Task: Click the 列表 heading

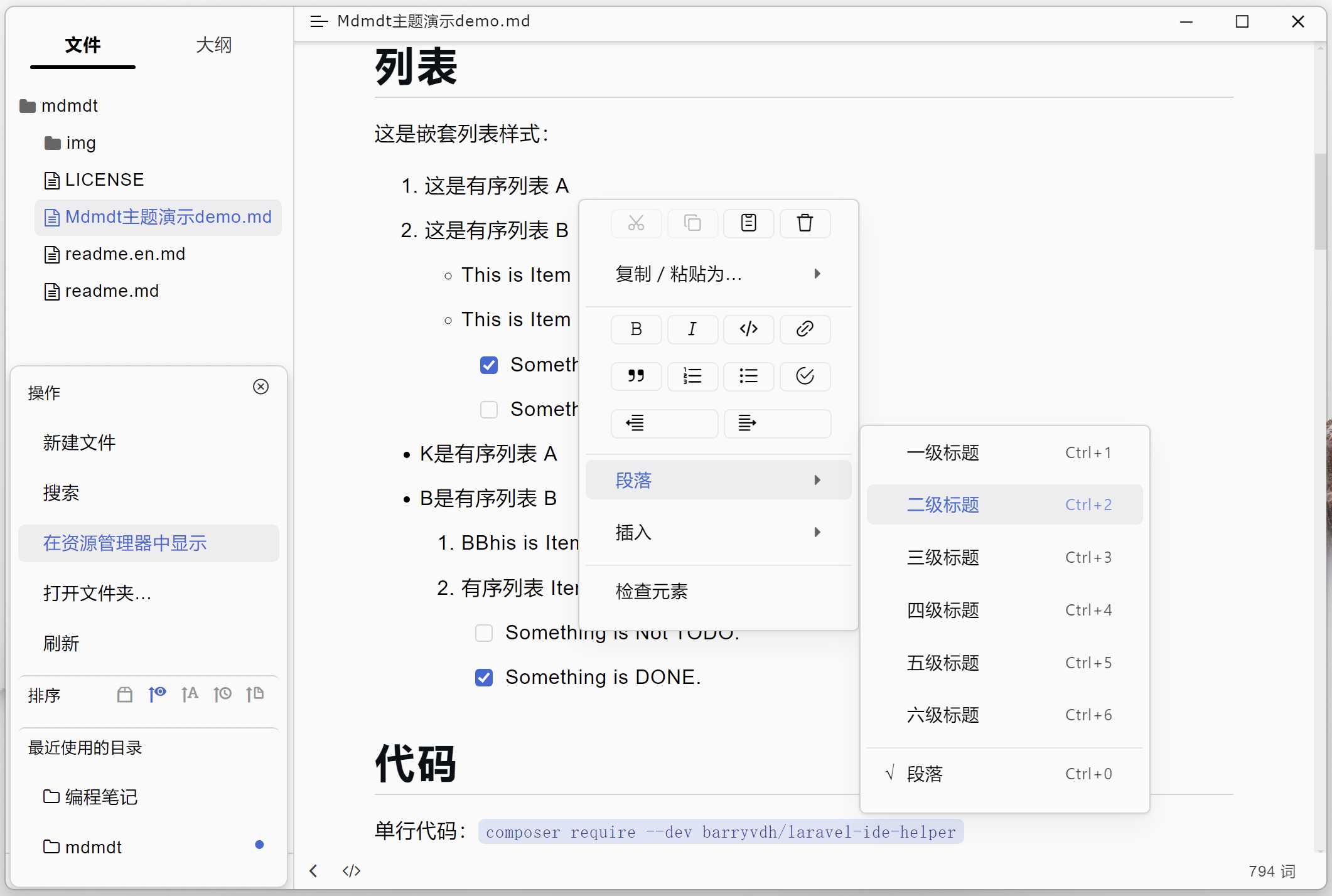Action: [416, 67]
